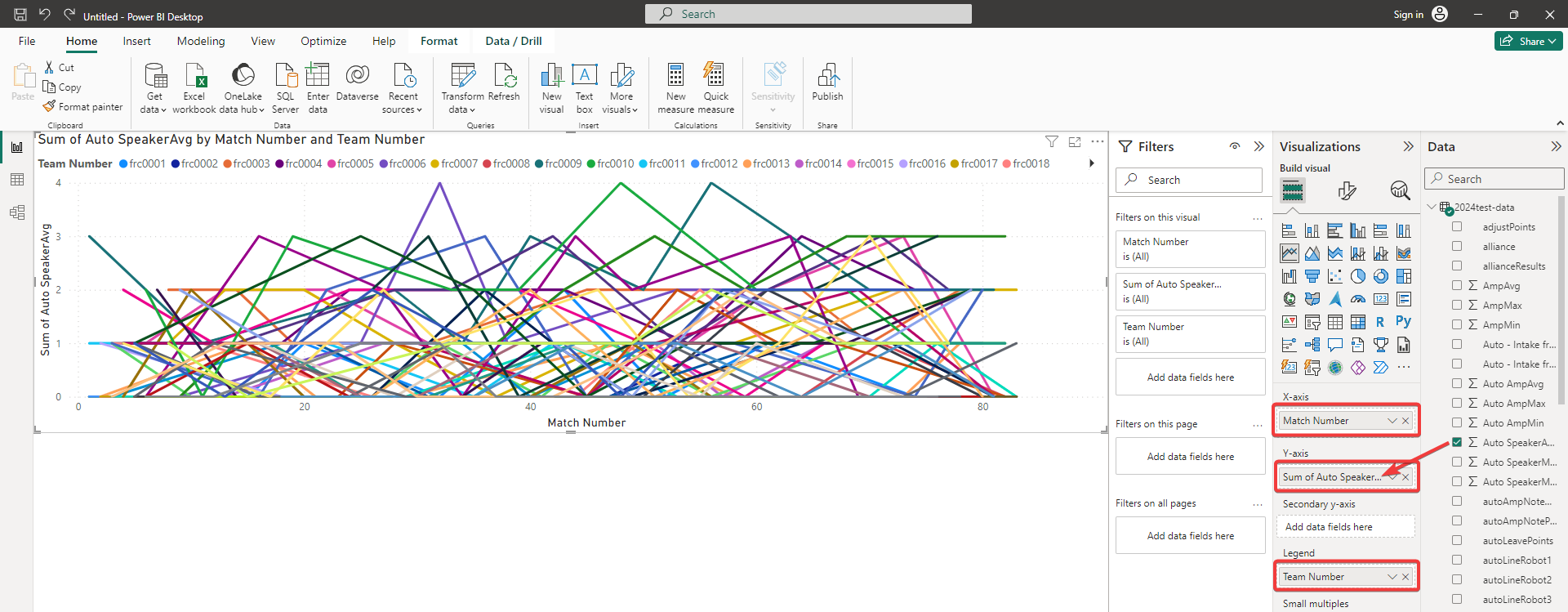Collapse the 2024test-data table tree
This screenshot has width=1568, height=612.
[x=1432, y=207]
